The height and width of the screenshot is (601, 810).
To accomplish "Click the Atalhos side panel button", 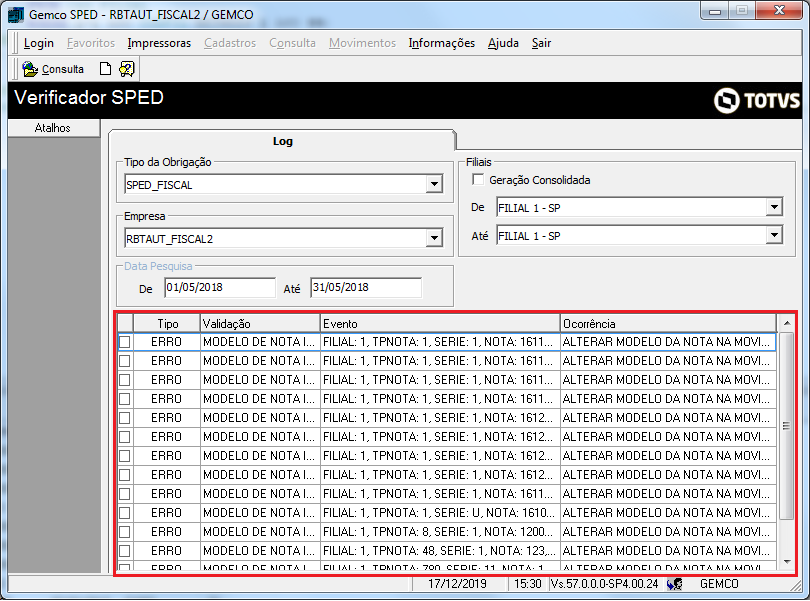I will [54, 128].
